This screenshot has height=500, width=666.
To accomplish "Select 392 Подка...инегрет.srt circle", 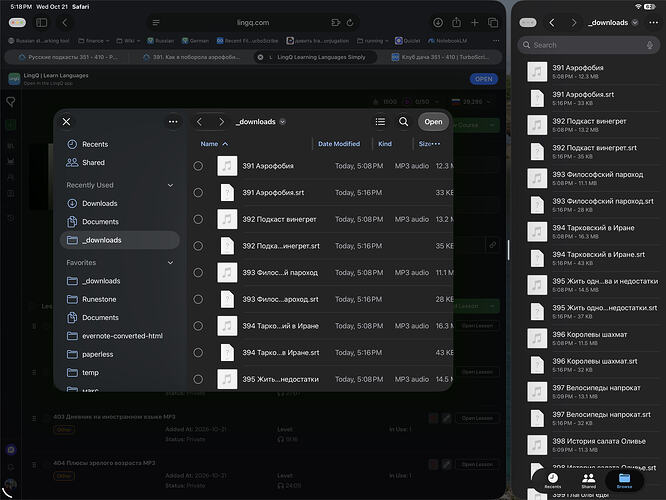I will [198, 246].
